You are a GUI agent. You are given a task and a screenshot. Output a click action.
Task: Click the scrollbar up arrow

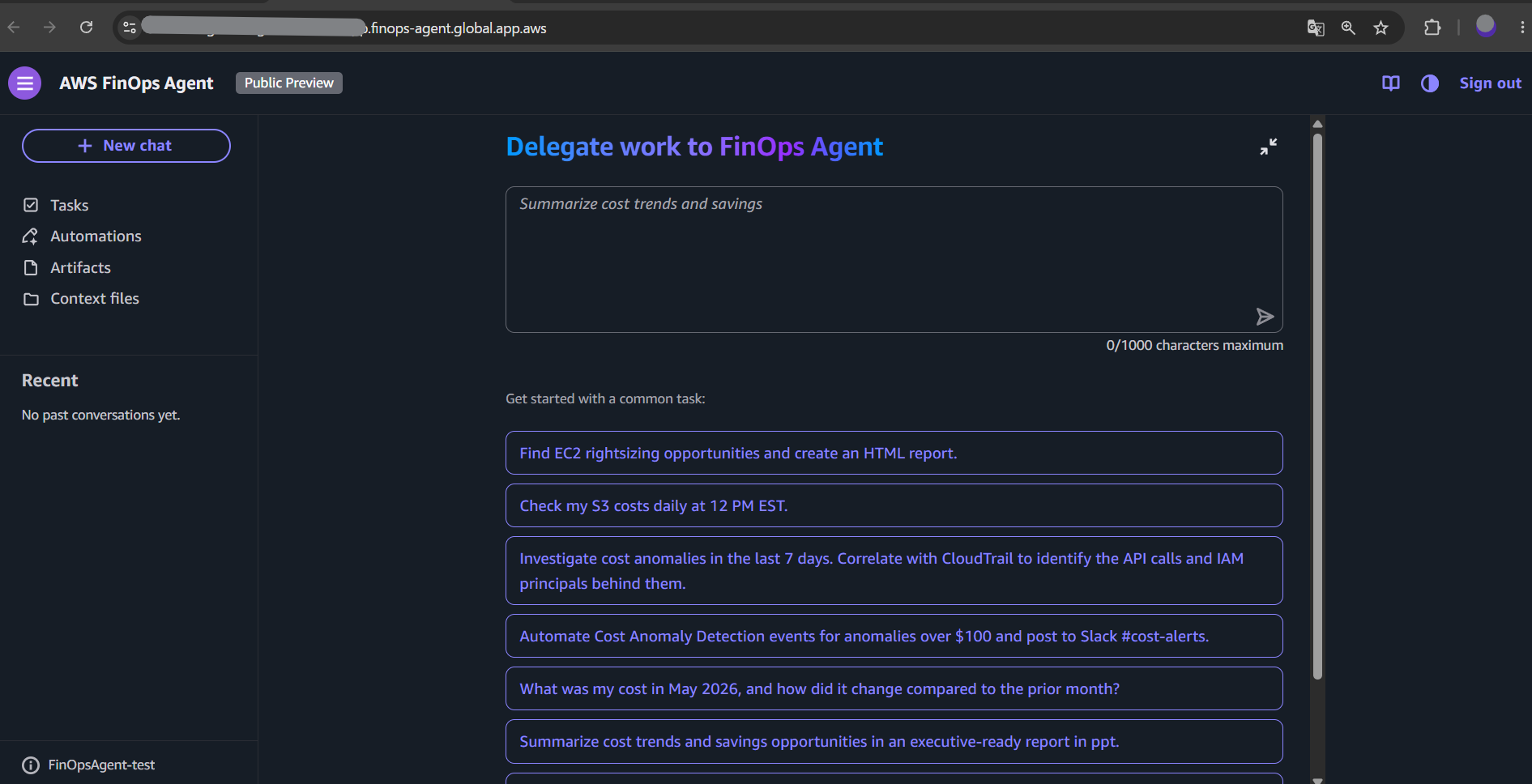tap(1317, 124)
